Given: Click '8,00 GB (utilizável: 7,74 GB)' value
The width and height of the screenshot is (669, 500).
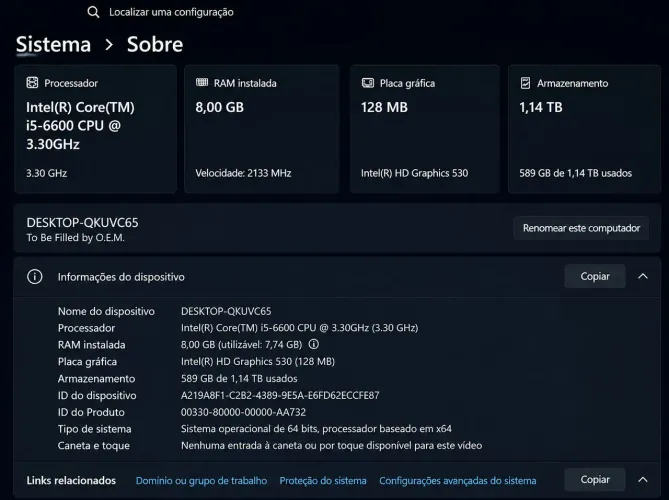Looking at the screenshot, I should (241, 344).
